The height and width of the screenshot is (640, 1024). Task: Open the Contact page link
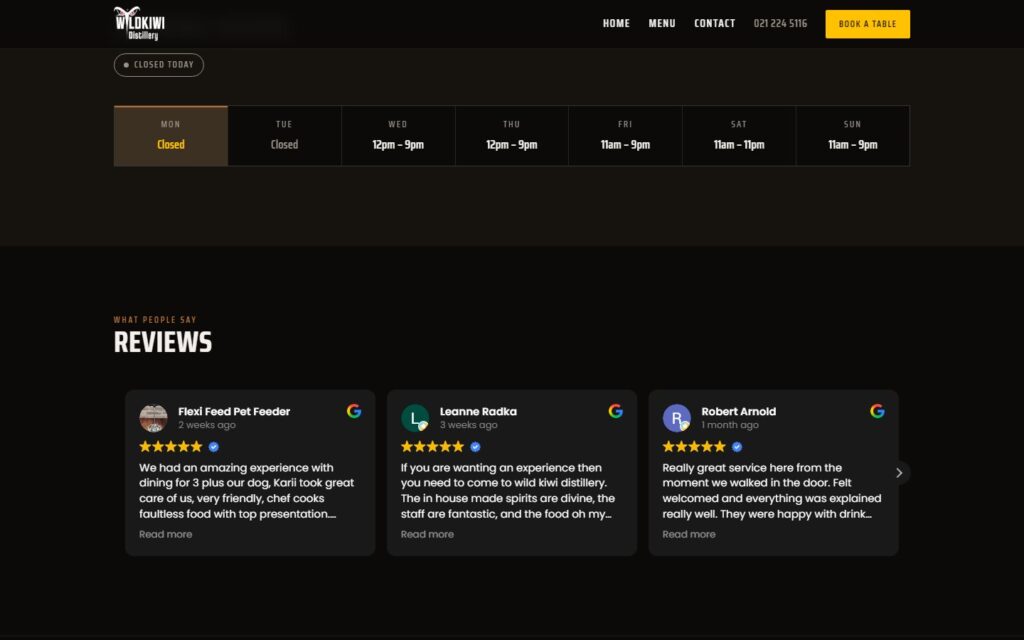714,24
